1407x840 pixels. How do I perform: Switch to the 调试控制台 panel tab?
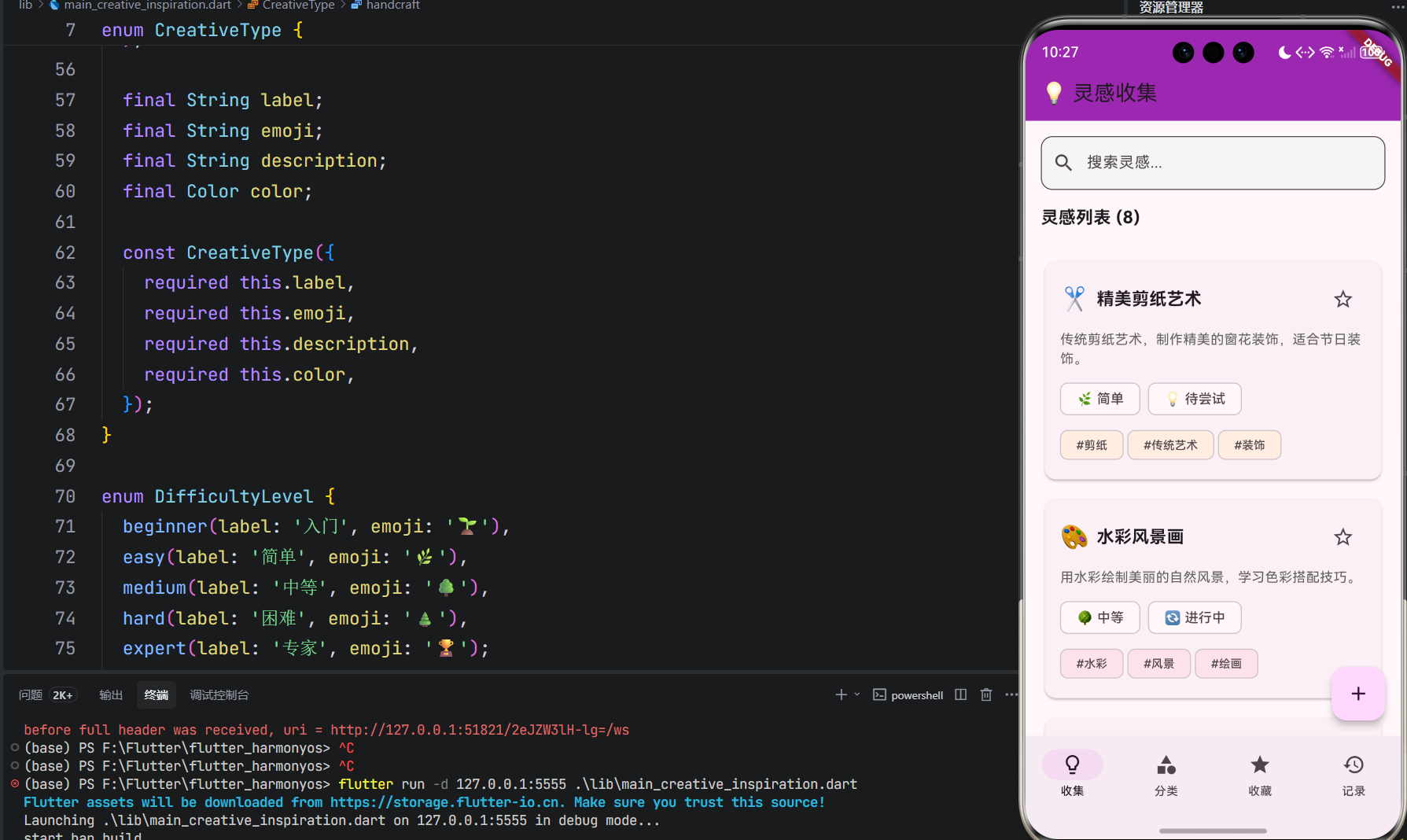[x=219, y=695]
